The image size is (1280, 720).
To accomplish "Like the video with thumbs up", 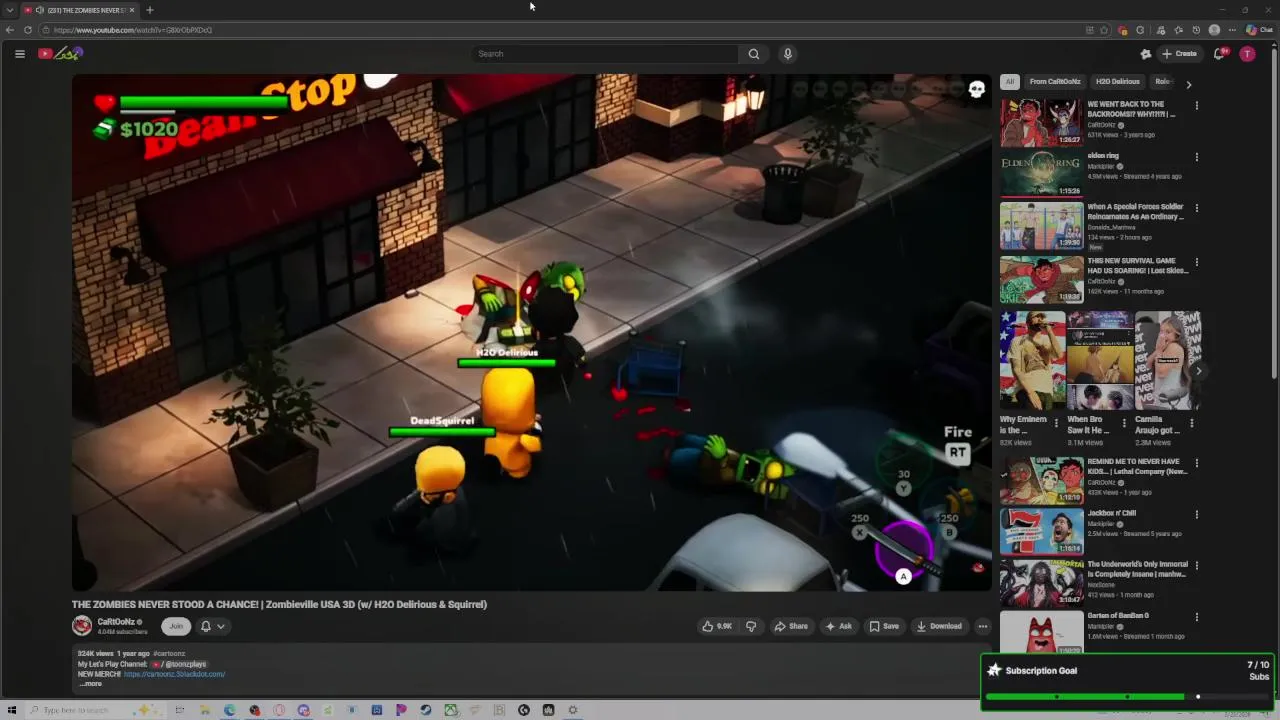I will [x=717, y=626].
